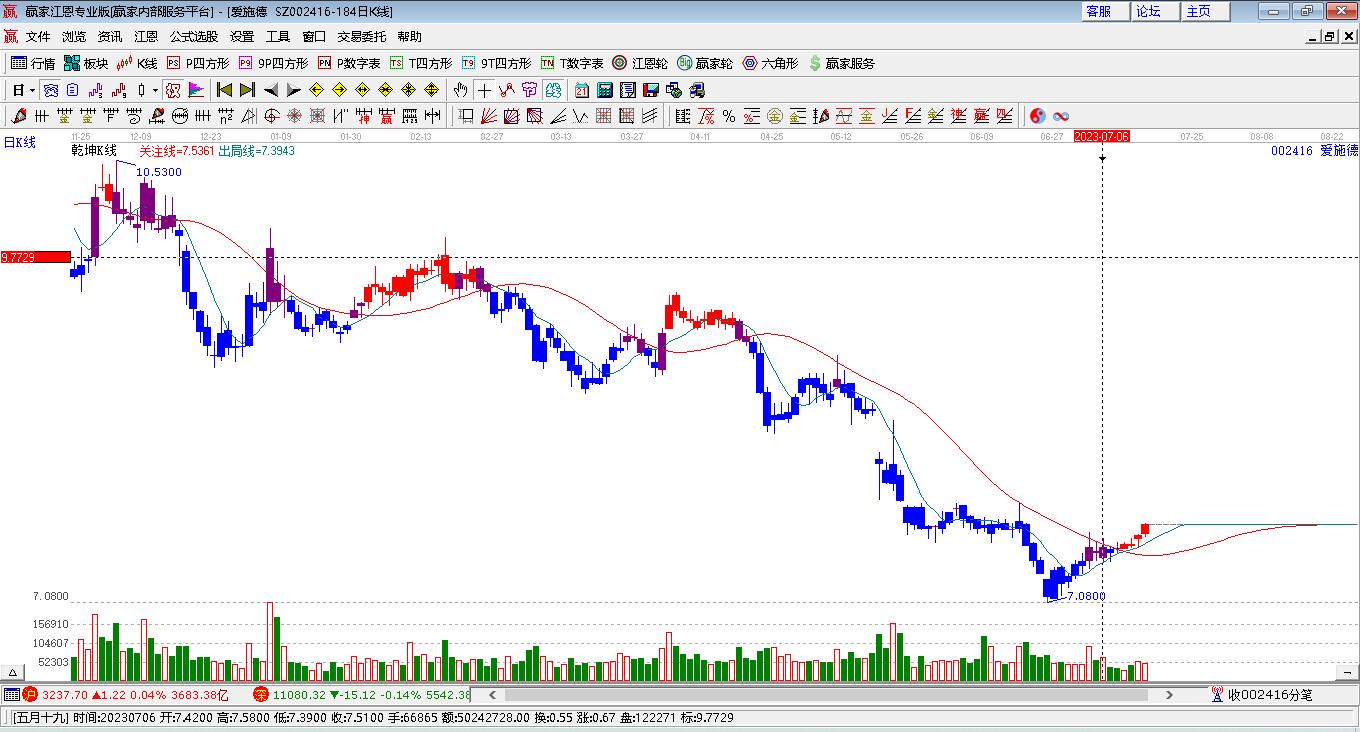Click horizontal scrollbar right arrow

pyautogui.click(x=1169, y=694)
